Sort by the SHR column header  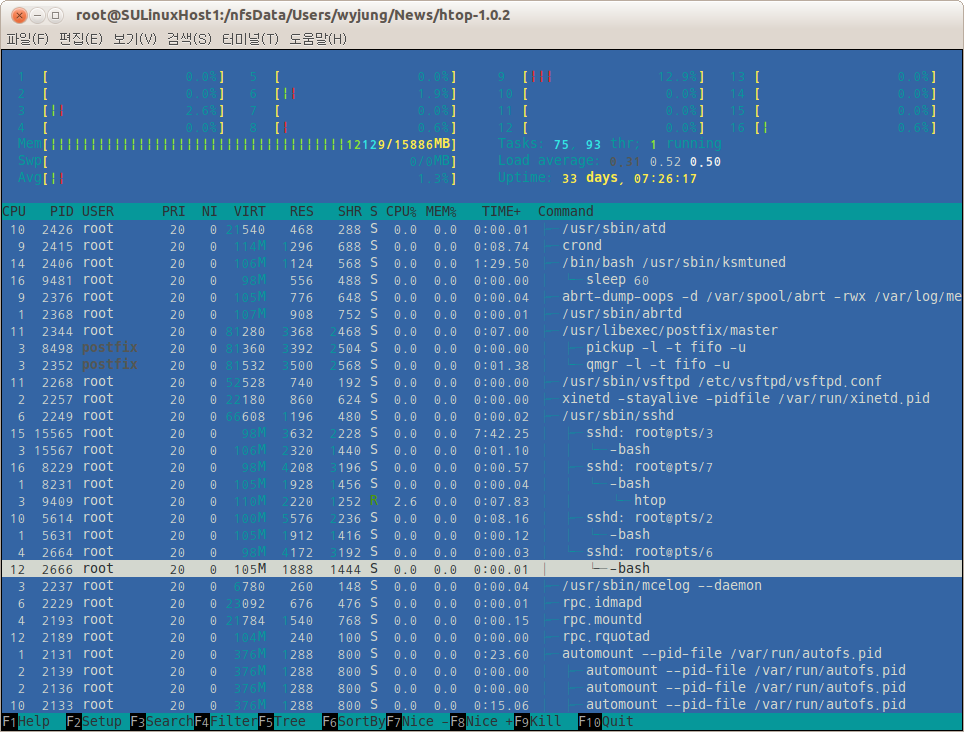(x=349, y=211)
